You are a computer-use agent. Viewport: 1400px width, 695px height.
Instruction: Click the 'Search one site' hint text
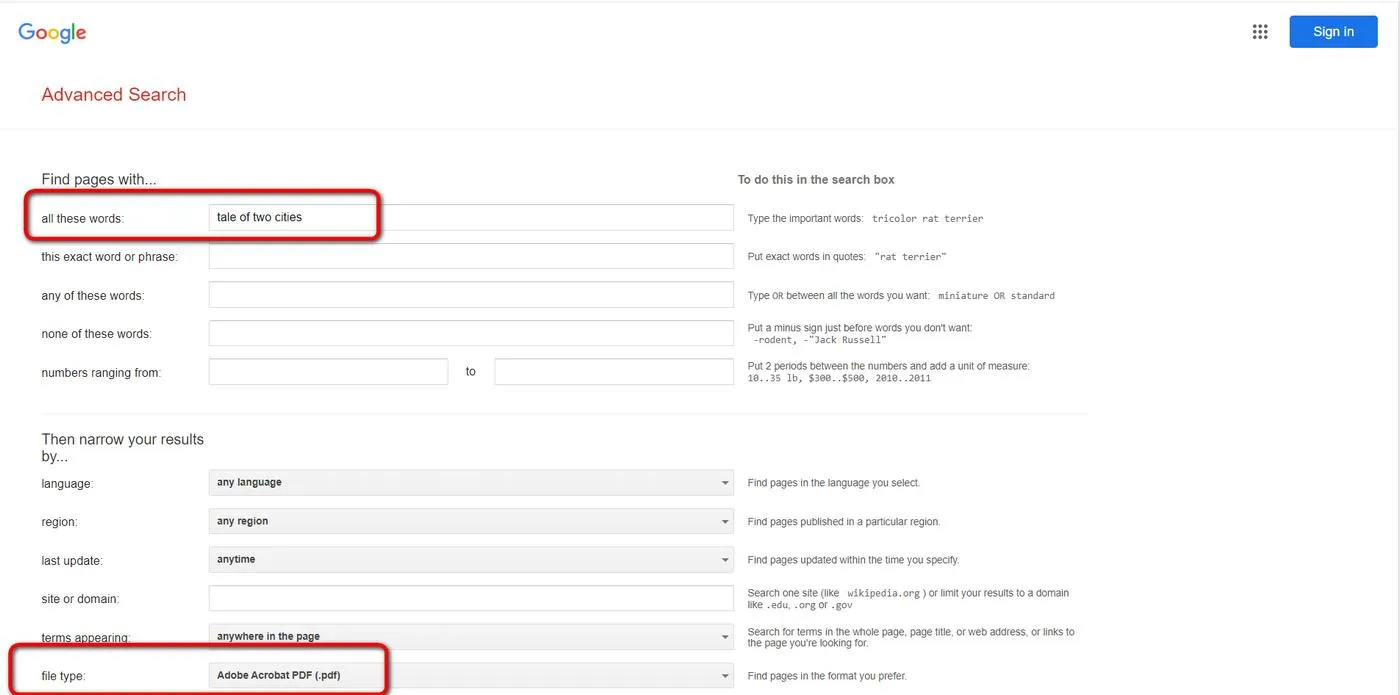pyautogui.click(x=908, y=599)
